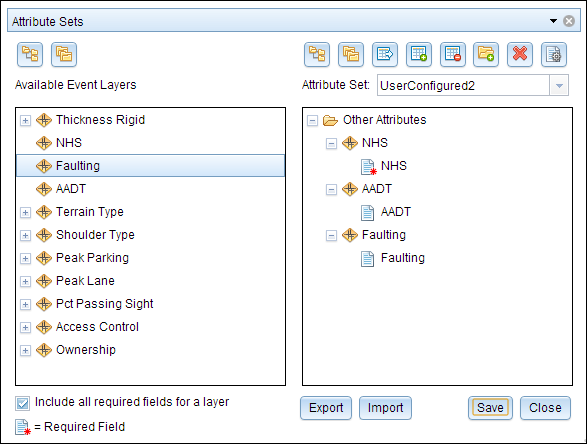Click the add folder group icon

coord(486,55)
